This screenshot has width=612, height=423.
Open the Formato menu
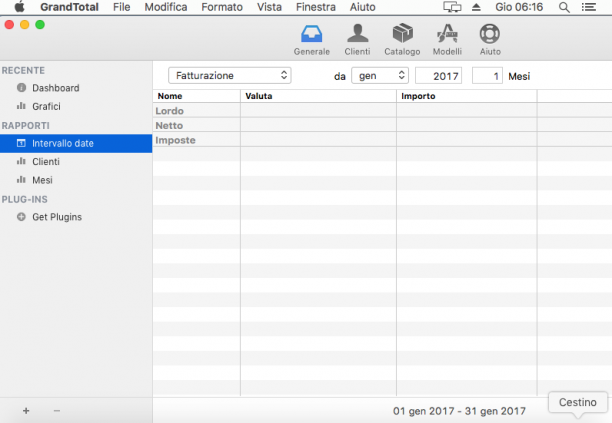click(222, 7)
